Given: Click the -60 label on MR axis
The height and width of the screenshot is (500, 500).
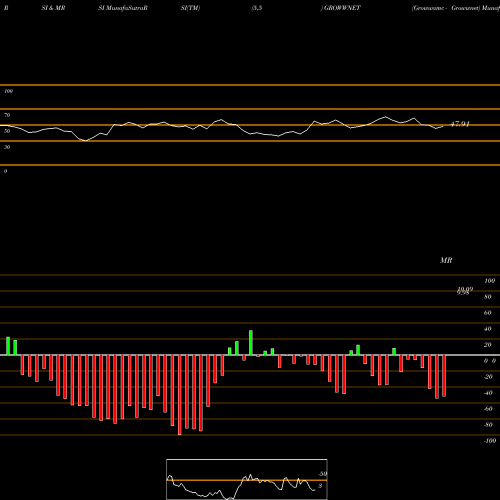Looking at the screenshot, I should click(x=488, y=409).
